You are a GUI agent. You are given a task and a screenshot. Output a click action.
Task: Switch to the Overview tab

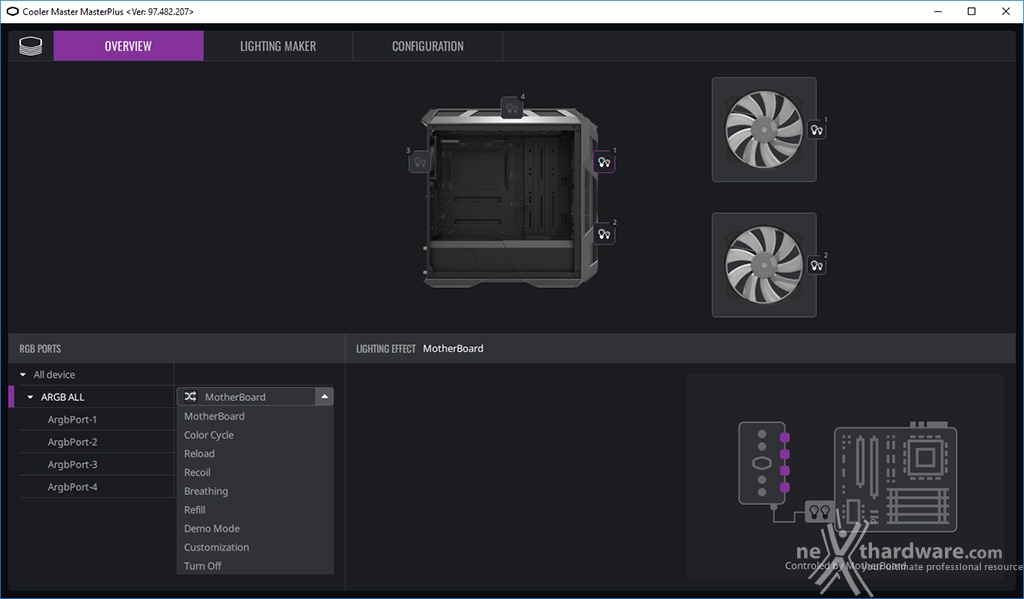[128, 46]
